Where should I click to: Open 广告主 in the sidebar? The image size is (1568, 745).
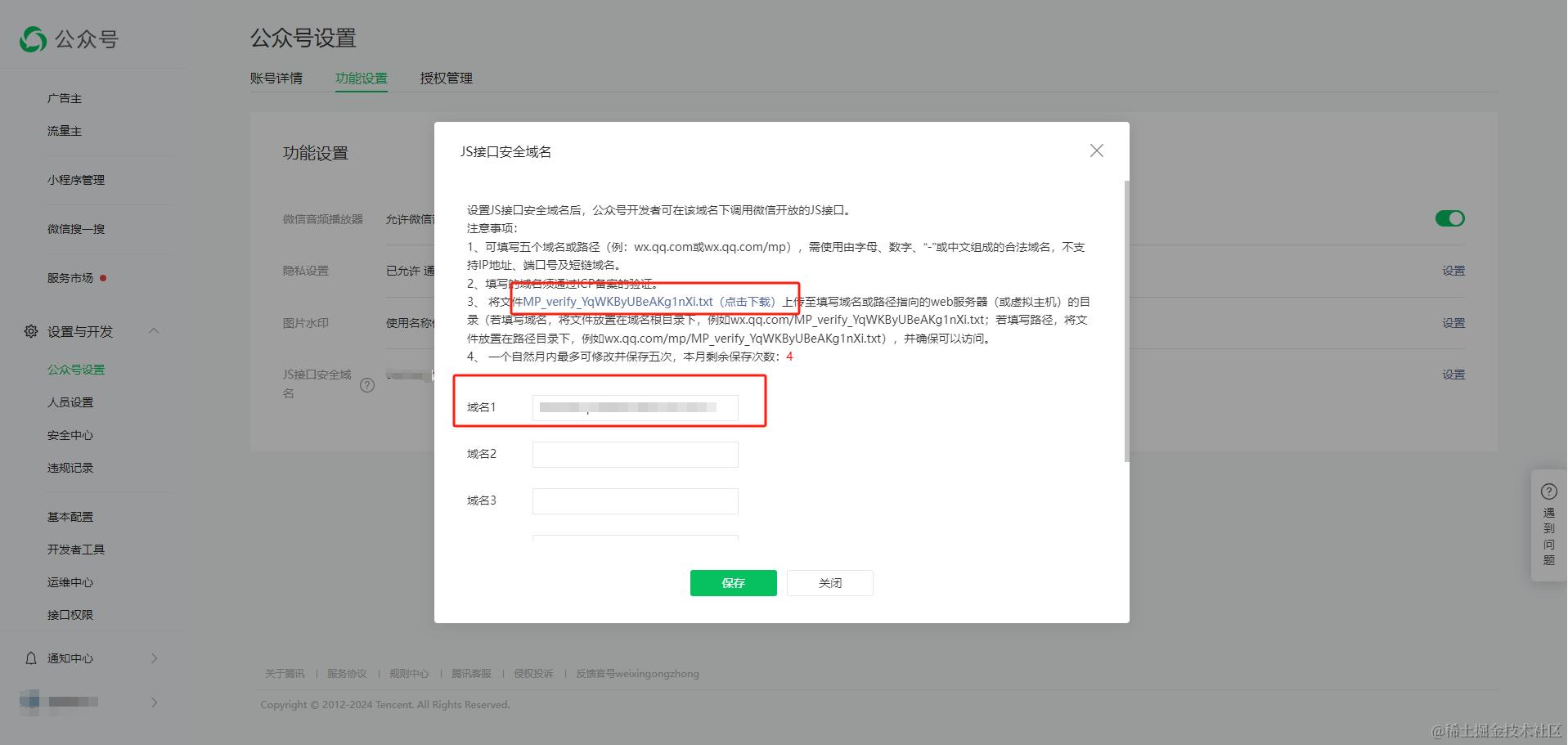(x=65, y=98)
